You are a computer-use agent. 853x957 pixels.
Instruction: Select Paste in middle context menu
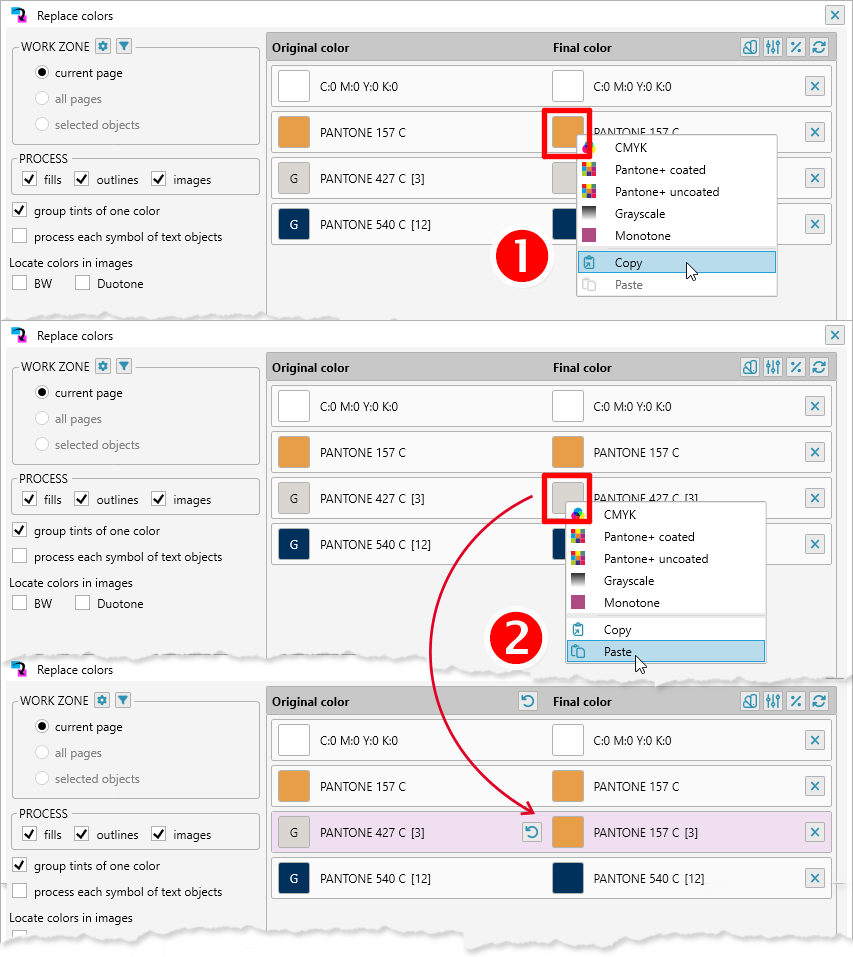pos(666,651)
